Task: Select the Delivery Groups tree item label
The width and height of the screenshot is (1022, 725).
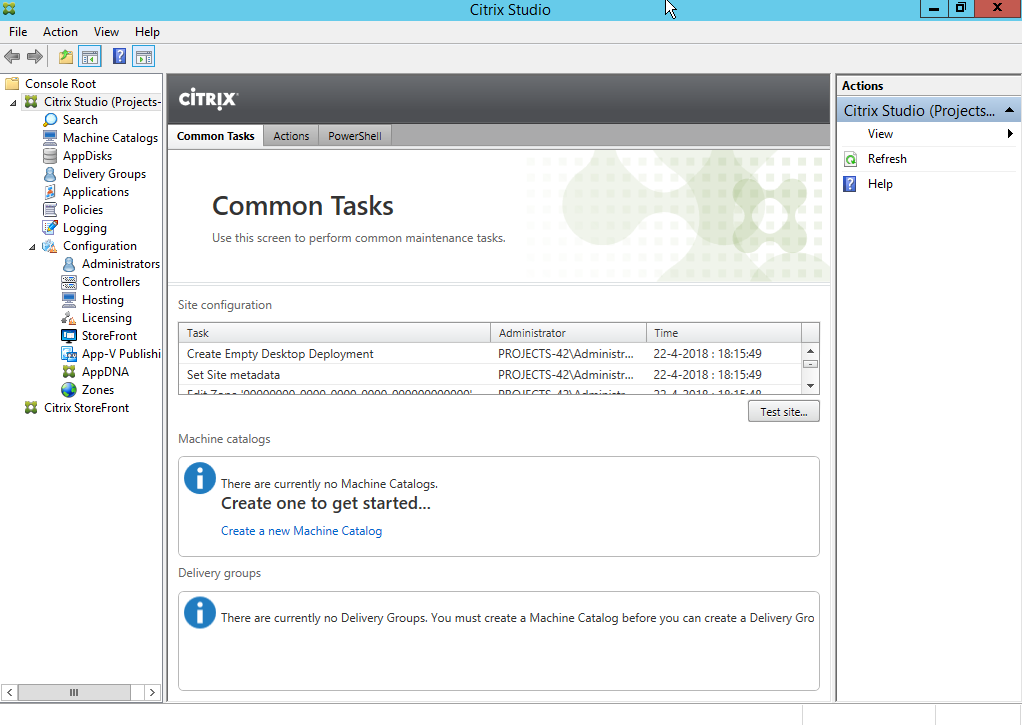Action: 104,174
